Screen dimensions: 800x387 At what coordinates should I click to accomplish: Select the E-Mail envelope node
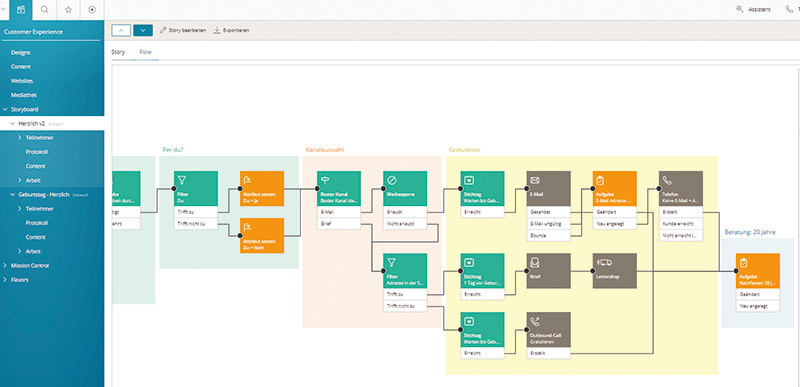[x=548, y=188]
